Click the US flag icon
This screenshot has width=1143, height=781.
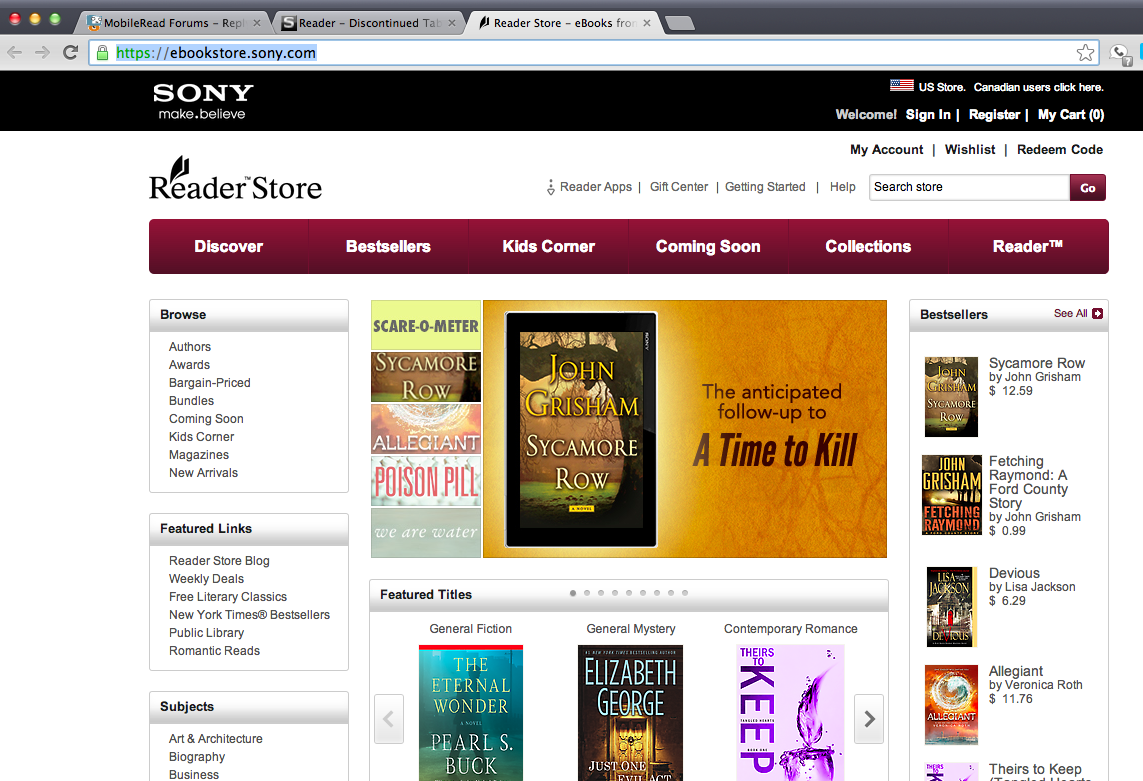click(902, 85)
